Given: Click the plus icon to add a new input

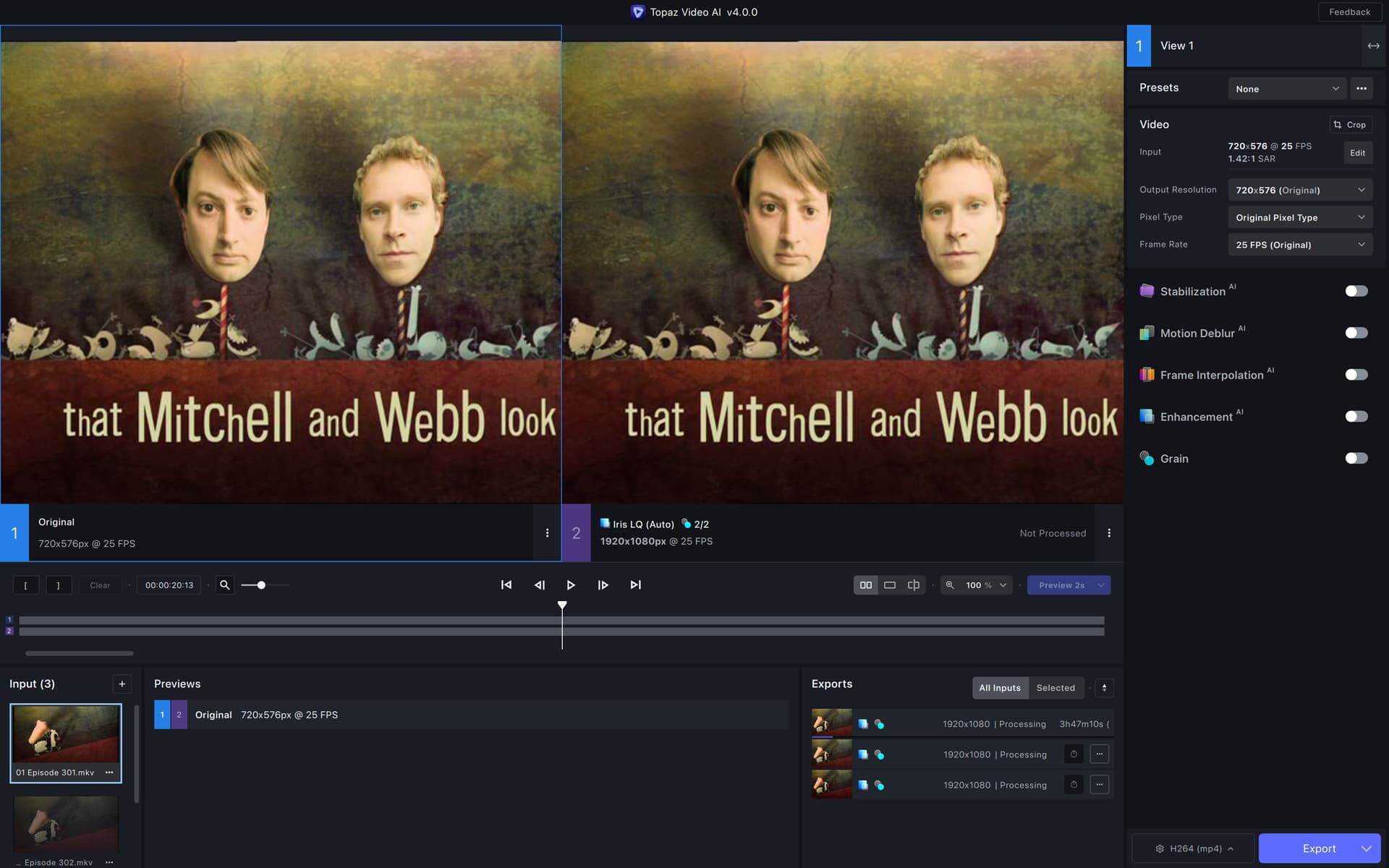Looking at the screenshot, I should (122, 684).
